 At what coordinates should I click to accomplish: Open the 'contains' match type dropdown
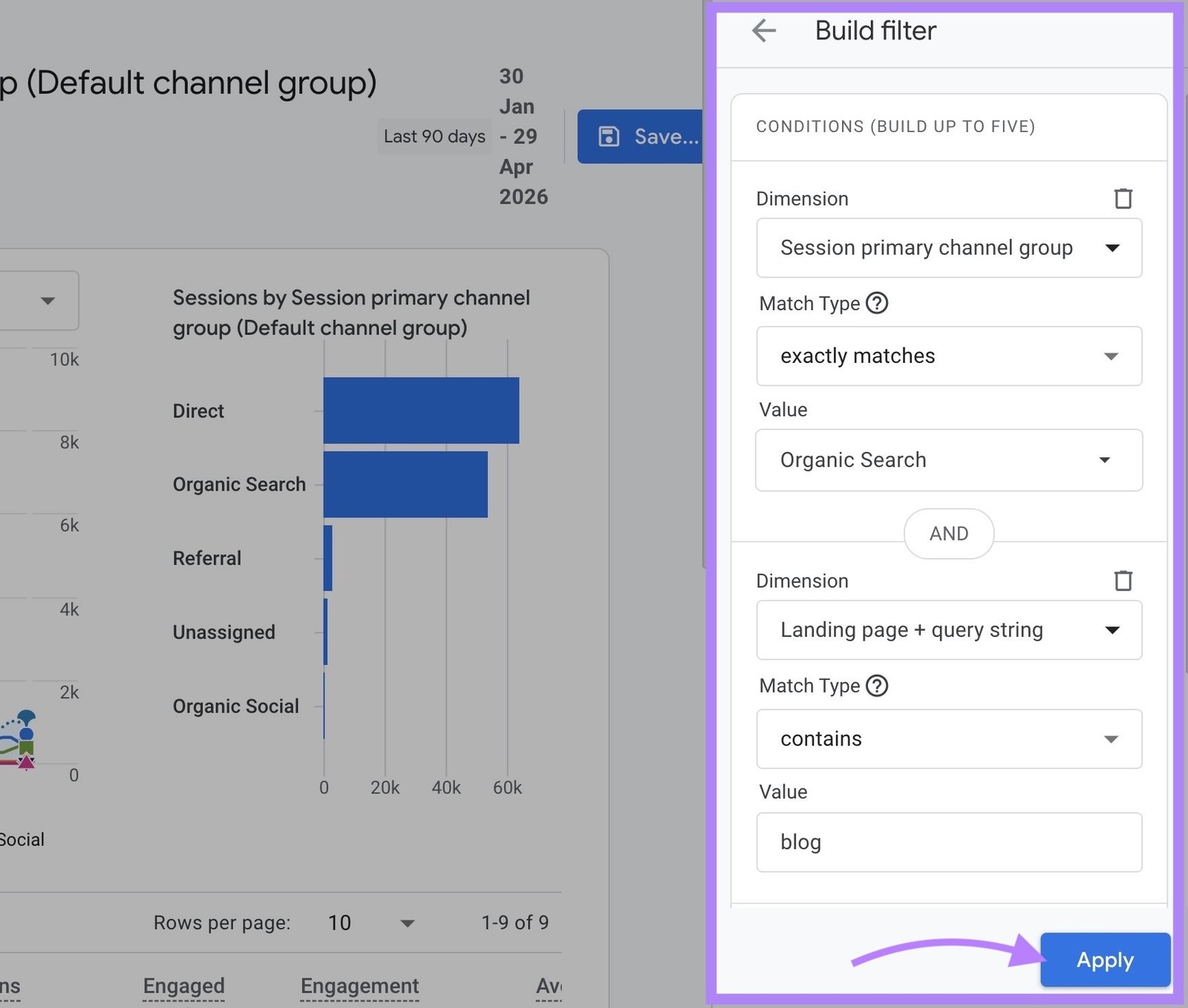949,739
